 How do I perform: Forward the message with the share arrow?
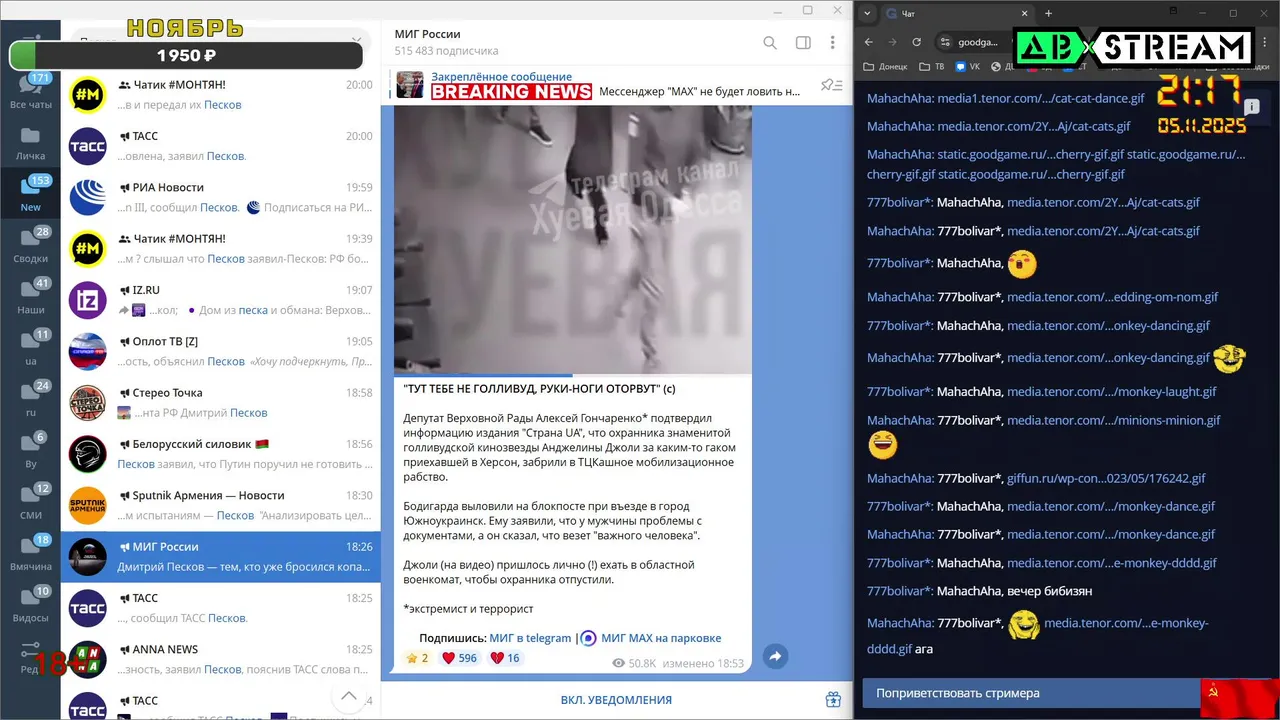coord(775,656)
